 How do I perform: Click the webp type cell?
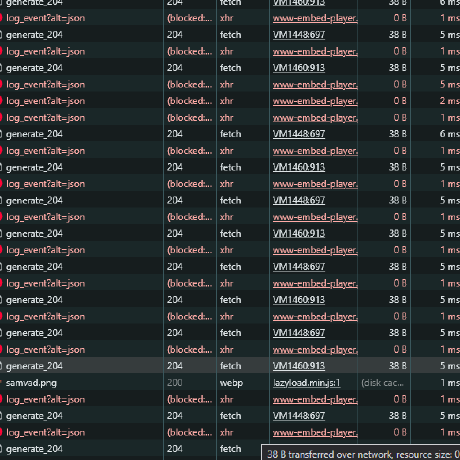(231, 383)
